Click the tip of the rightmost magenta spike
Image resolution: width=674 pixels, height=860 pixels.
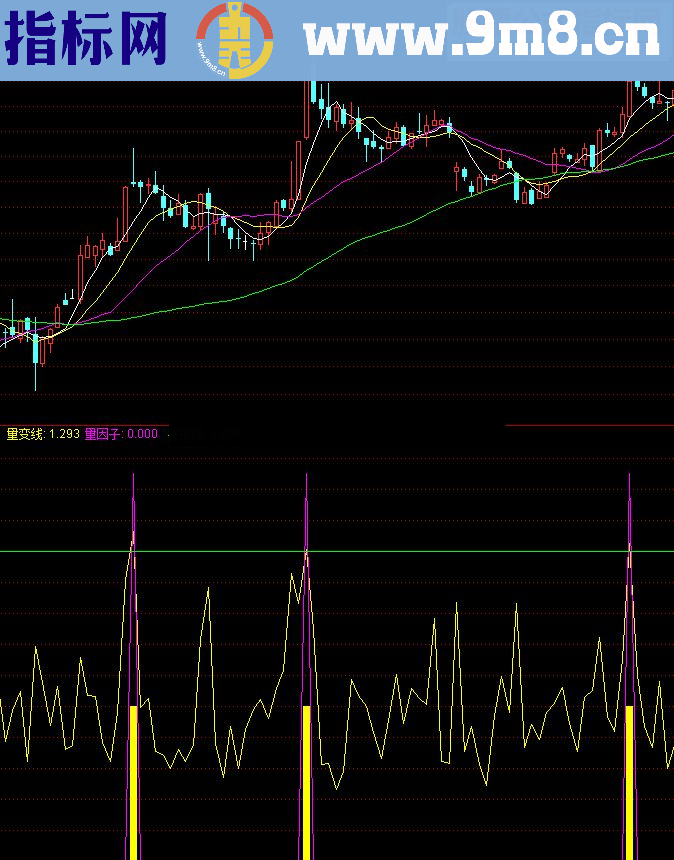629,476
